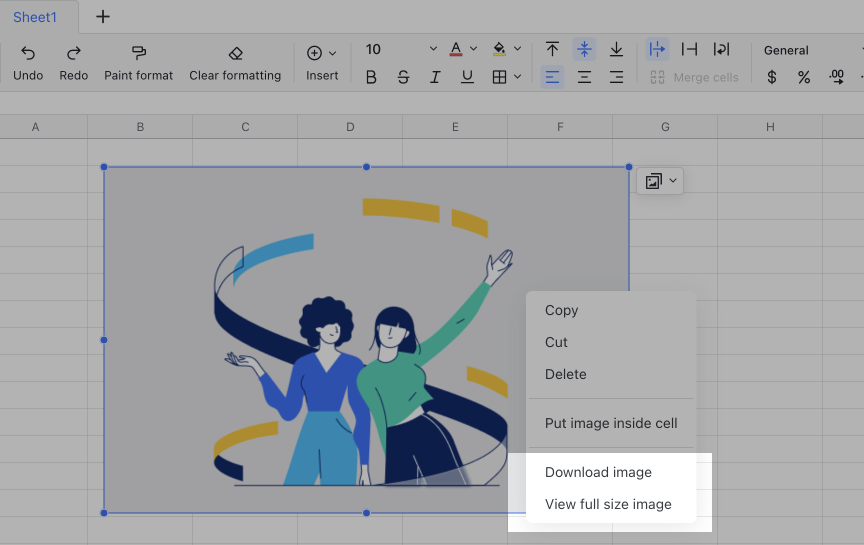The height and width of the screenshot is (545, 864).
Task: Align content to top vertically
Action: (552, 49)
